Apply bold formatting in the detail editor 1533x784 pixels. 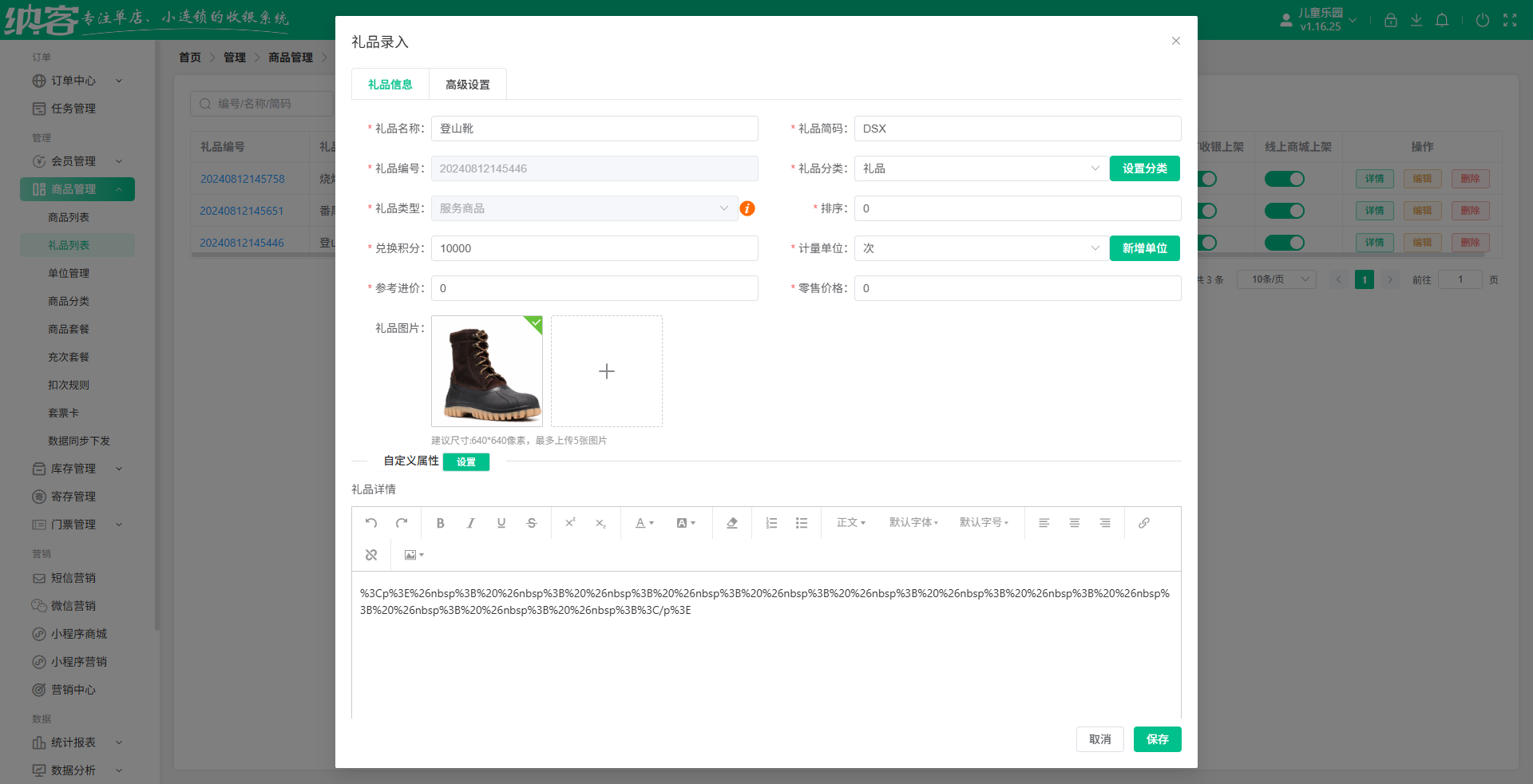[x=440, y=523]
